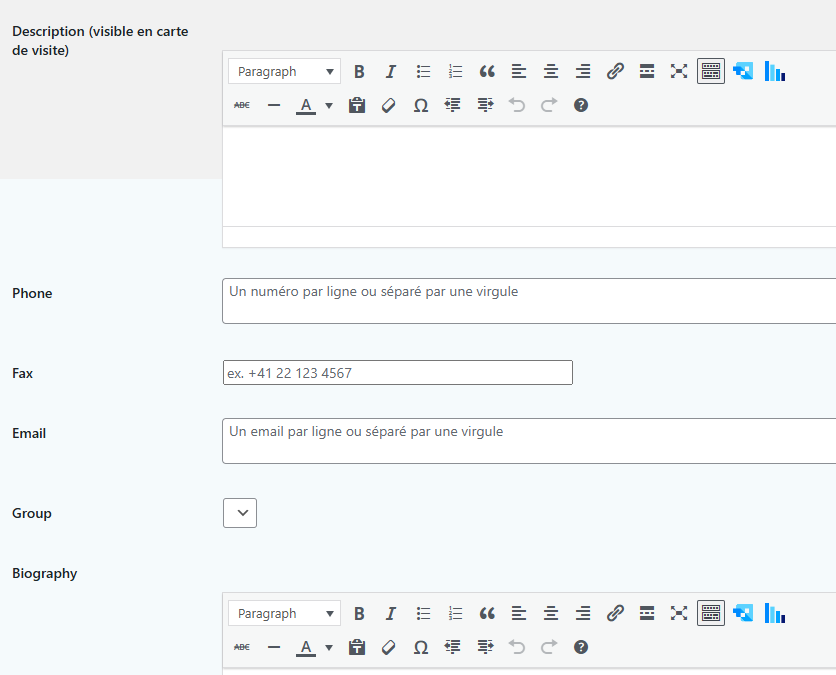Open text color arrow in Description toolbar
The image size is (836, 675).
pos(329,105)
